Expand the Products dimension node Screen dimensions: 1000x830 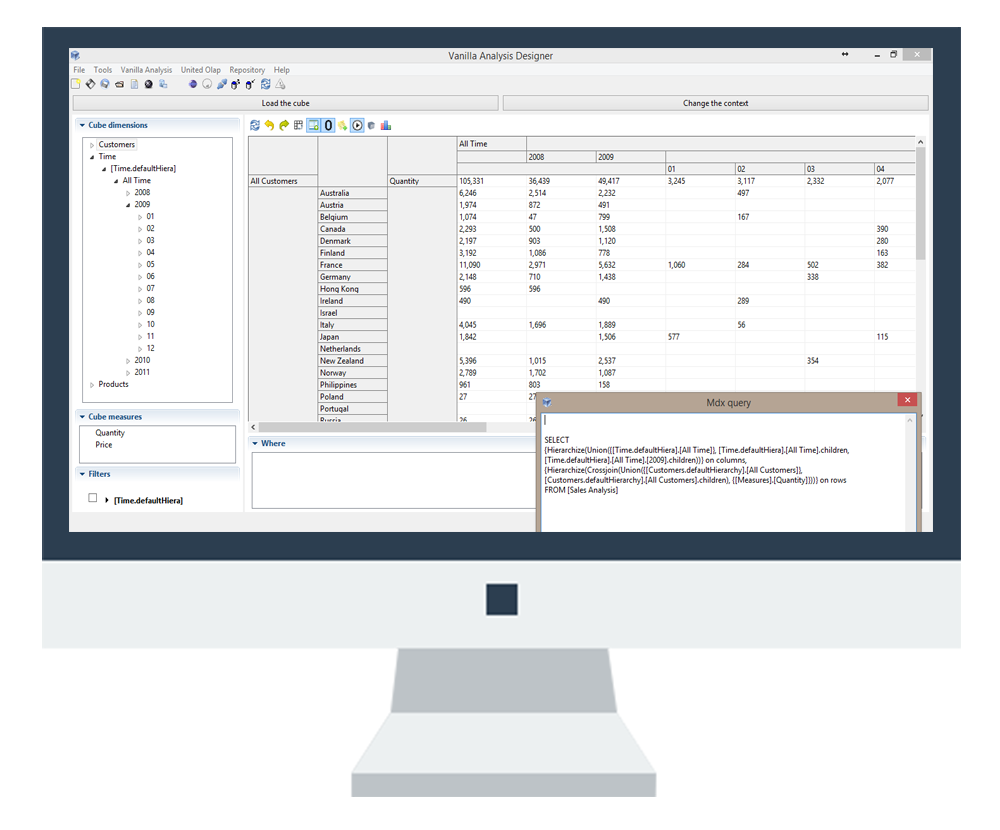92,385
